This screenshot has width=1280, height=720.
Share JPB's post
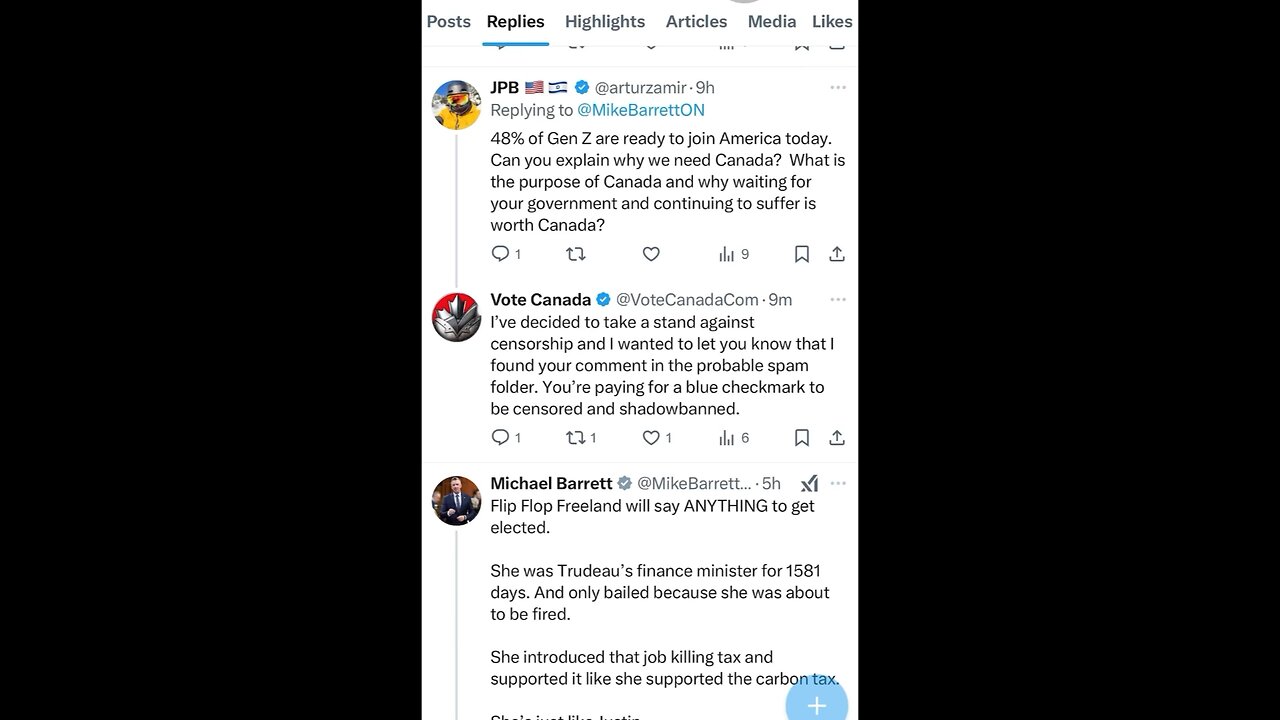point(837,254)
